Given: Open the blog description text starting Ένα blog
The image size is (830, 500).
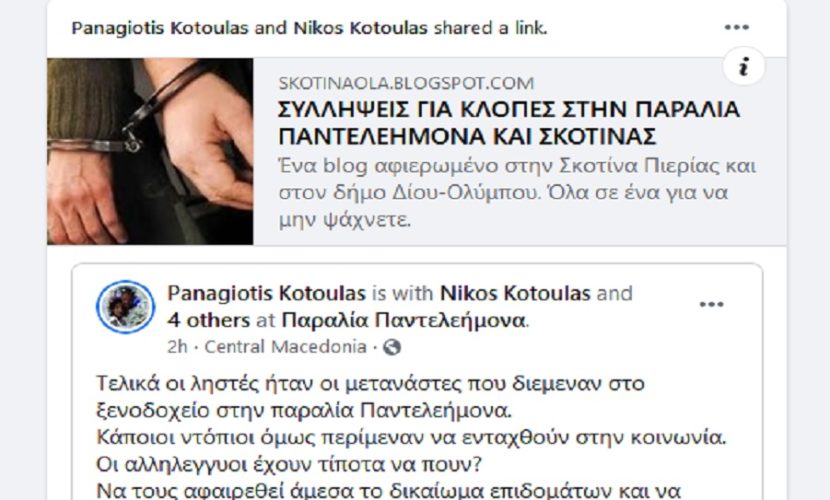Looking at the screenshot, I should pos(517,193).
